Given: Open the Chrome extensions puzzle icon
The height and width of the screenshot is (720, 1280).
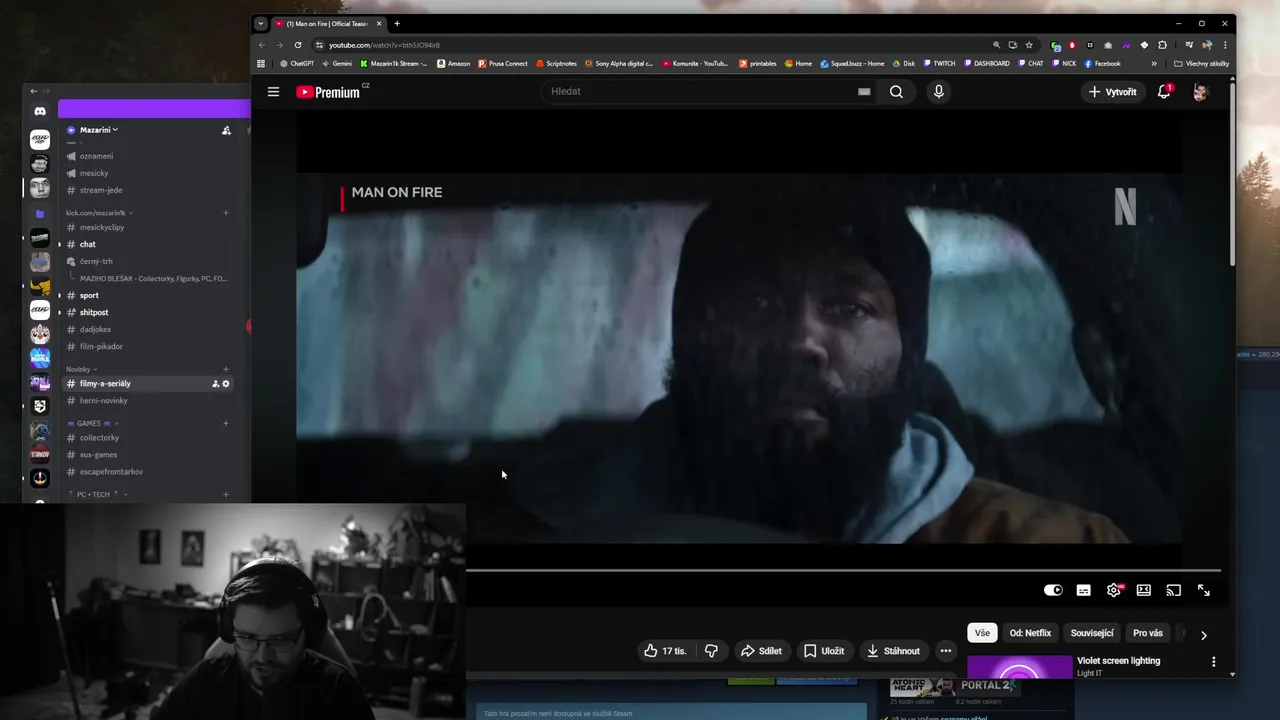Looking at the screenshot, I should (1162, 45).
